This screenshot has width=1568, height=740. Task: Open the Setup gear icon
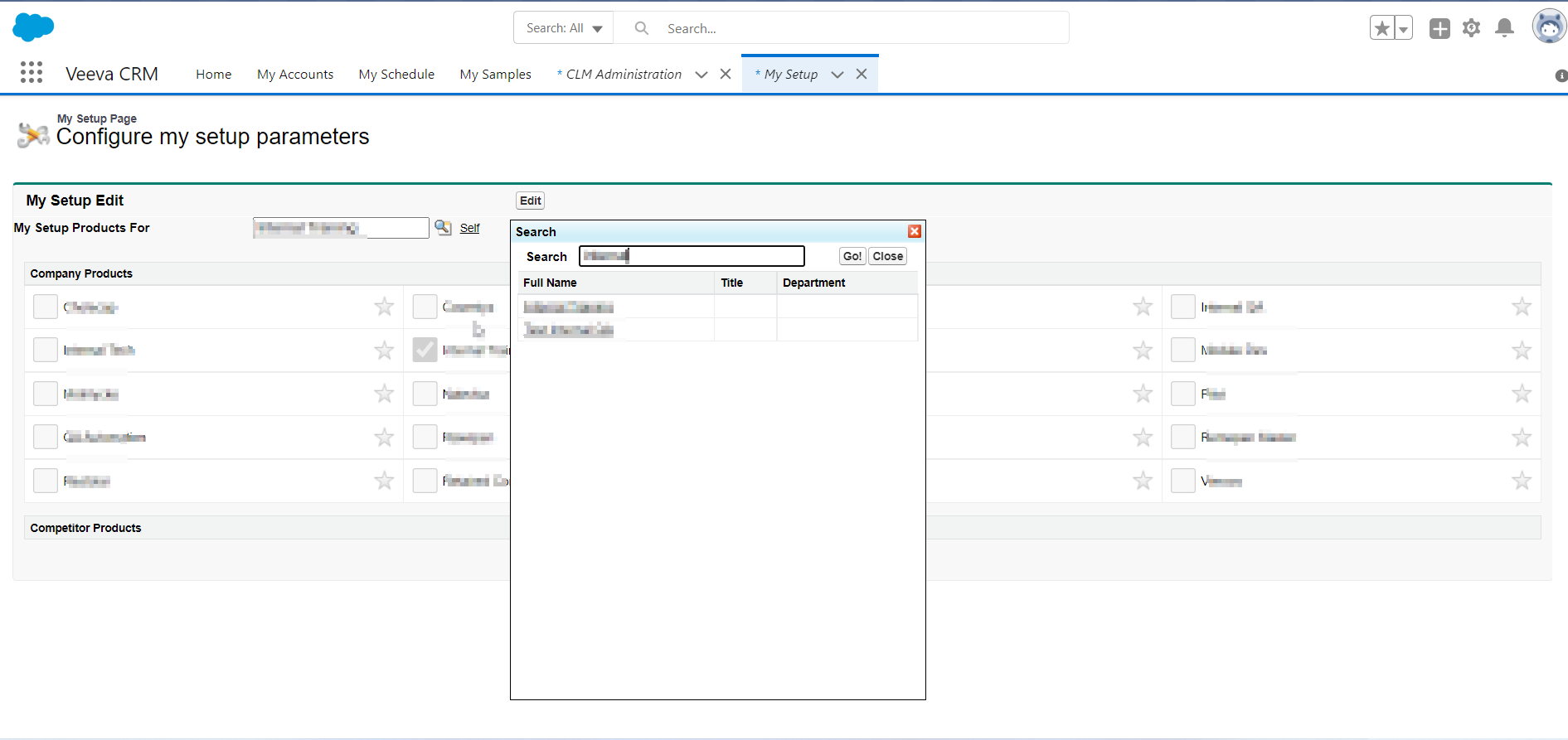[1472, 28]
